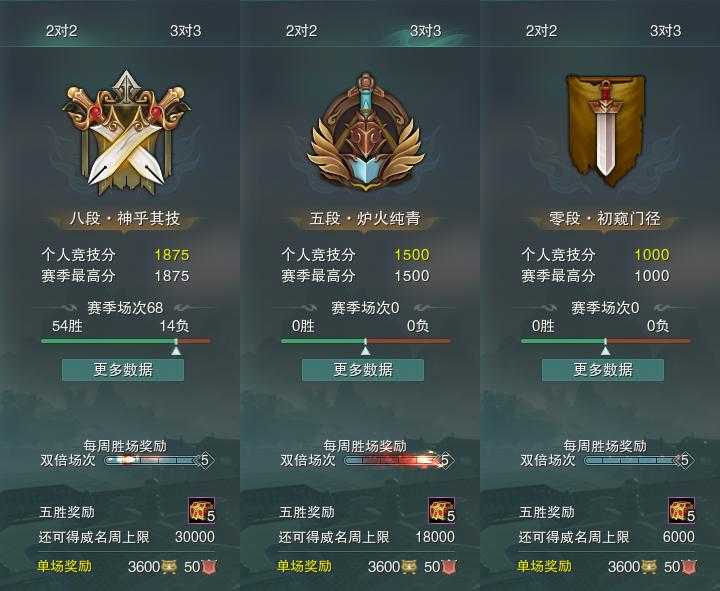Click the 双倍场次 progress bar in first panel
The width and height of the screenshot is (720, 591).
click(153, 460)
